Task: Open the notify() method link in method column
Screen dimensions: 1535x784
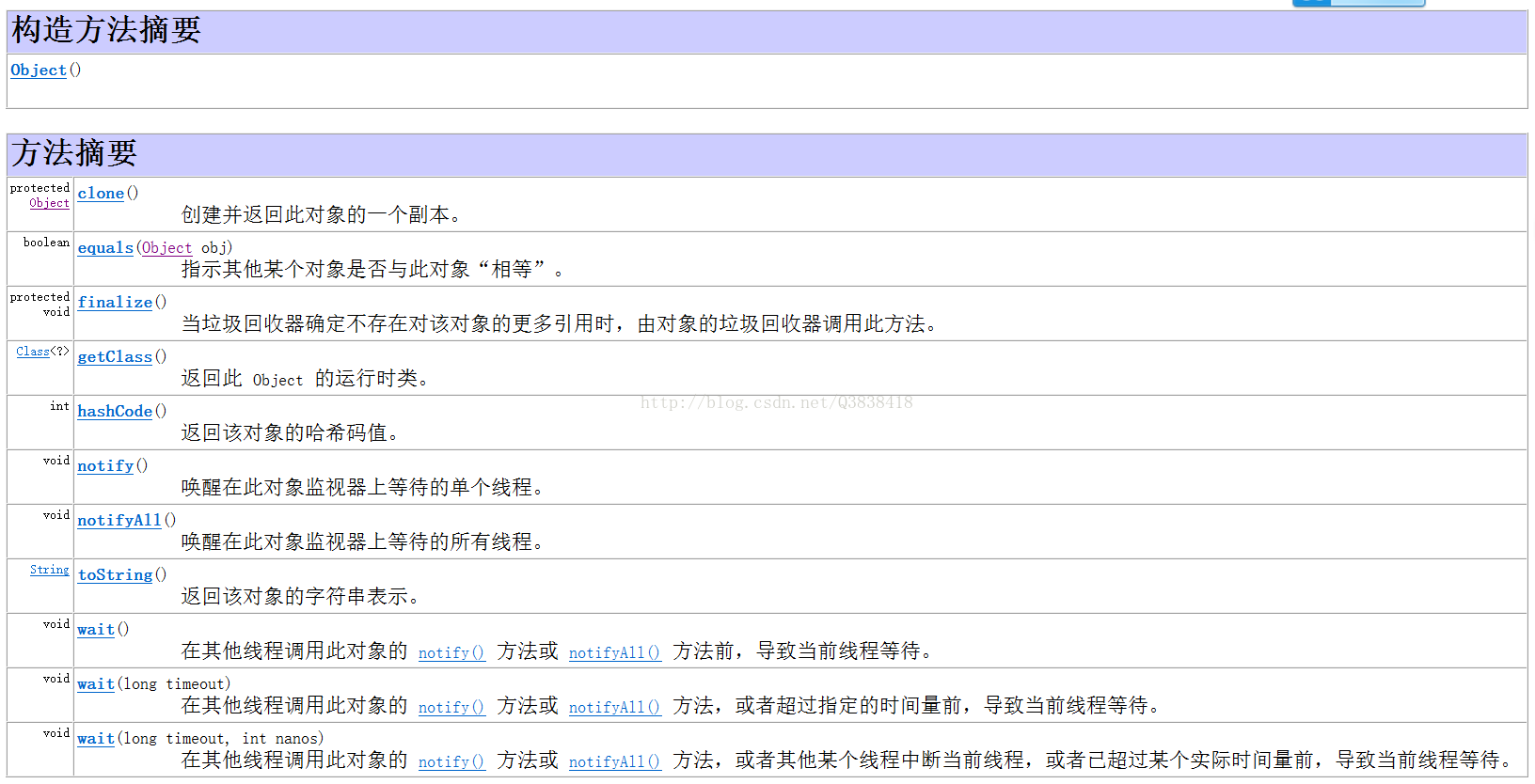Action: (x=105, y=466)
